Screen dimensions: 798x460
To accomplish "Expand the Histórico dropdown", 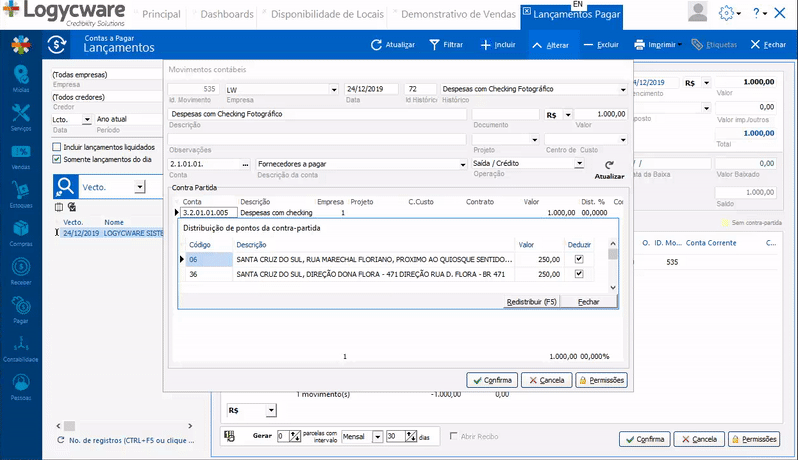I will 622,89.
